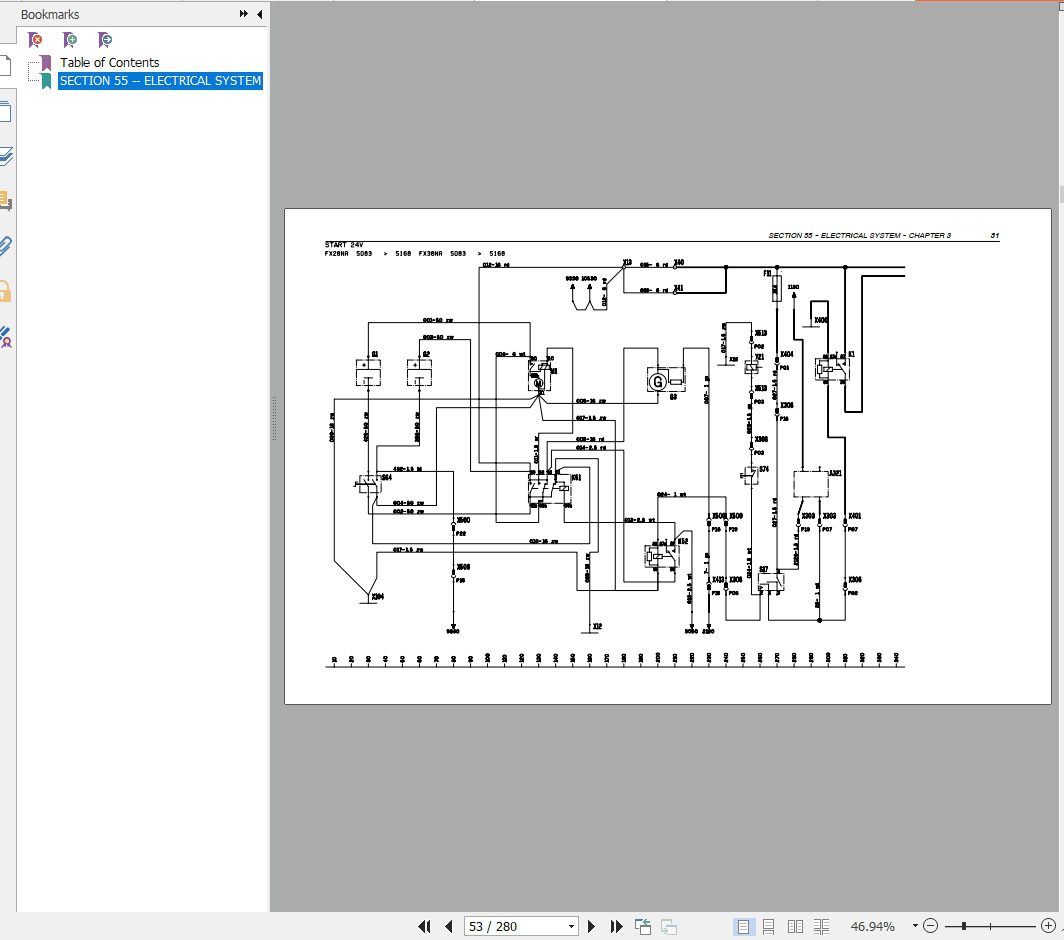1064x940 pixels.
Task: Toggle two-page facing layout
Action: (x=795, y=927)
